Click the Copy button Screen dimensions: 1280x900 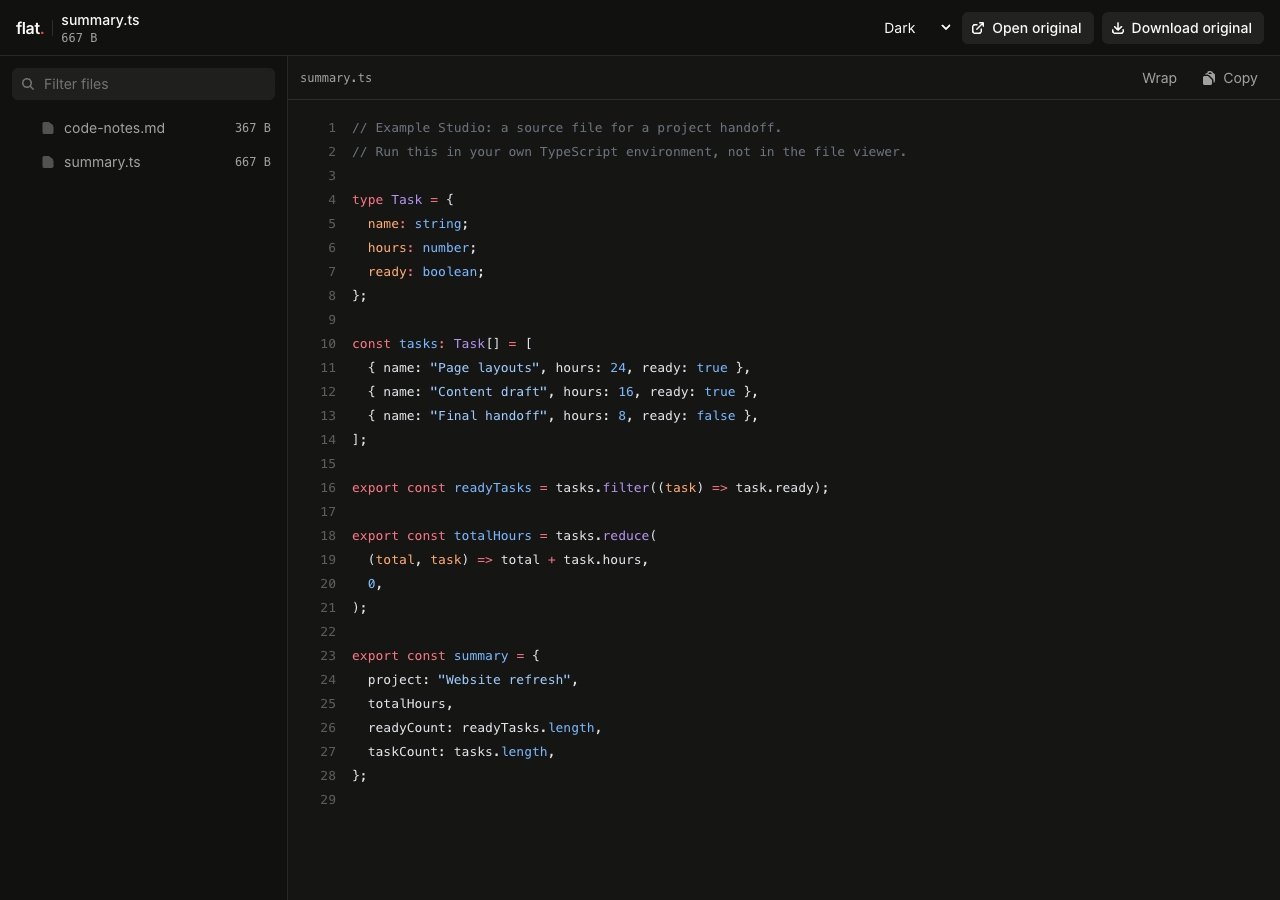pos(1230,78)
